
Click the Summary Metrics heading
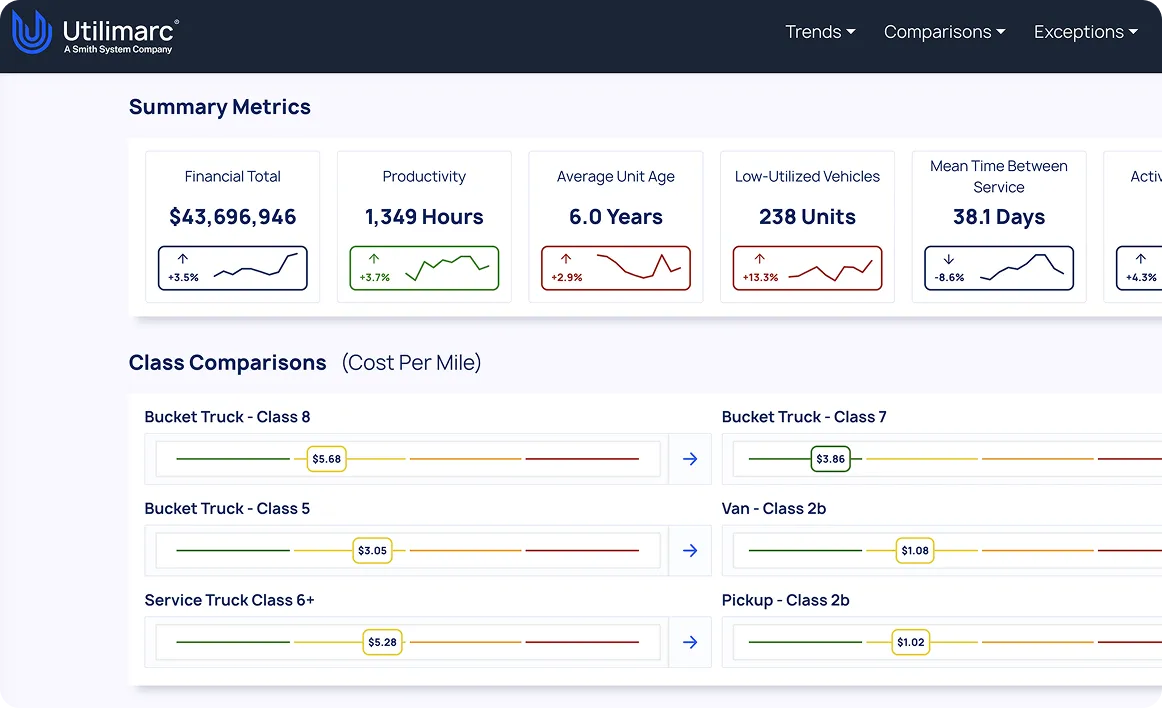[219, 107]
